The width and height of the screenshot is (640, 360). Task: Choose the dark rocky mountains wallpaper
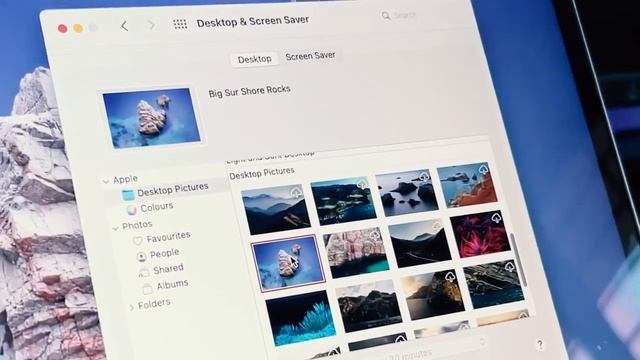(x=369, y=306)
